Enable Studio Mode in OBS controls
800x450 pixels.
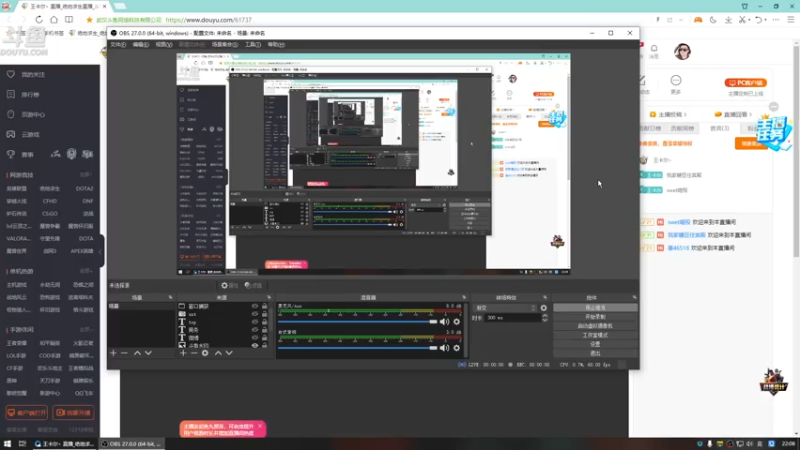pyautogui.click(x=595, y=335)
